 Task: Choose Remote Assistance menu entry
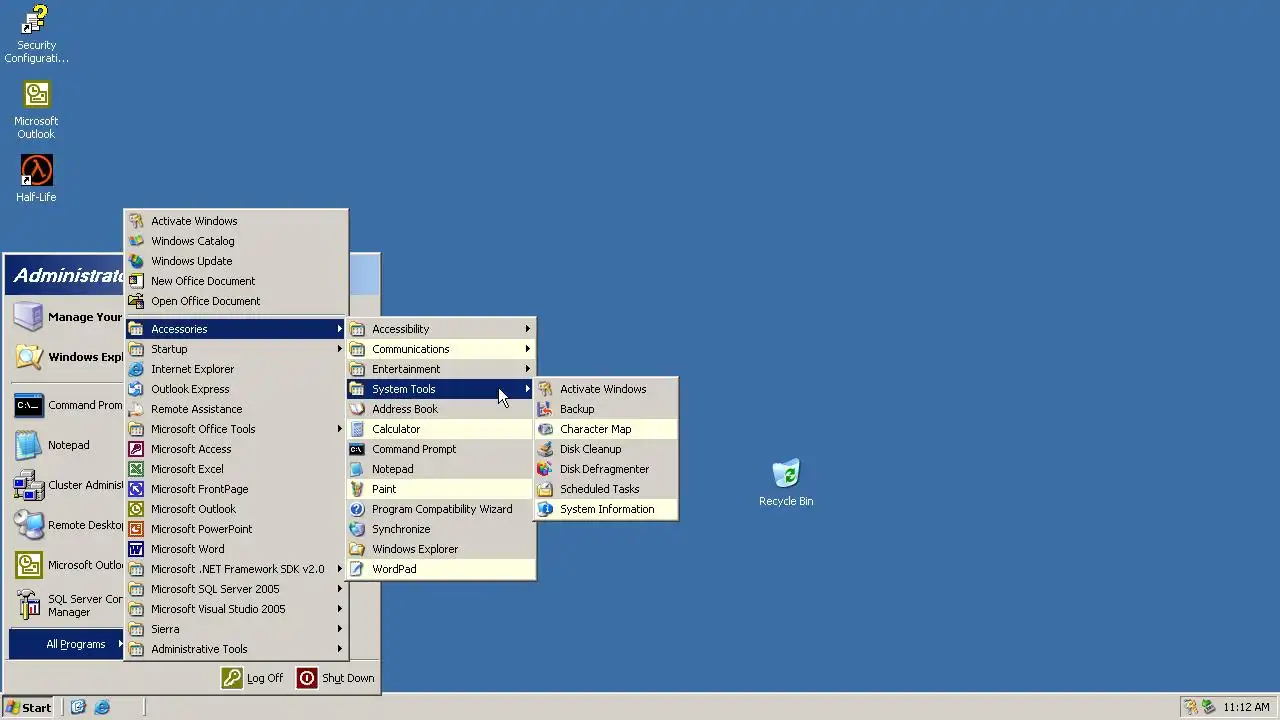[236, 409]
